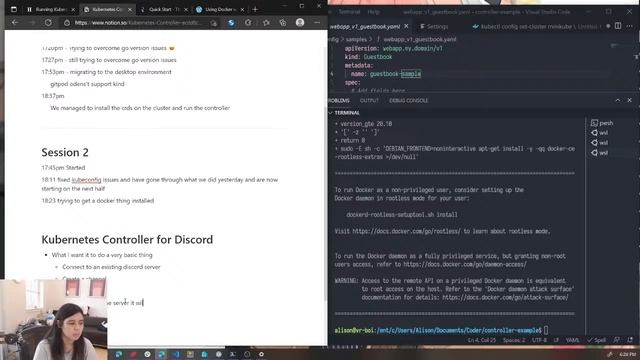
Task: Click 'samples' in the editor breadcrumb
Action: (356, 40)
